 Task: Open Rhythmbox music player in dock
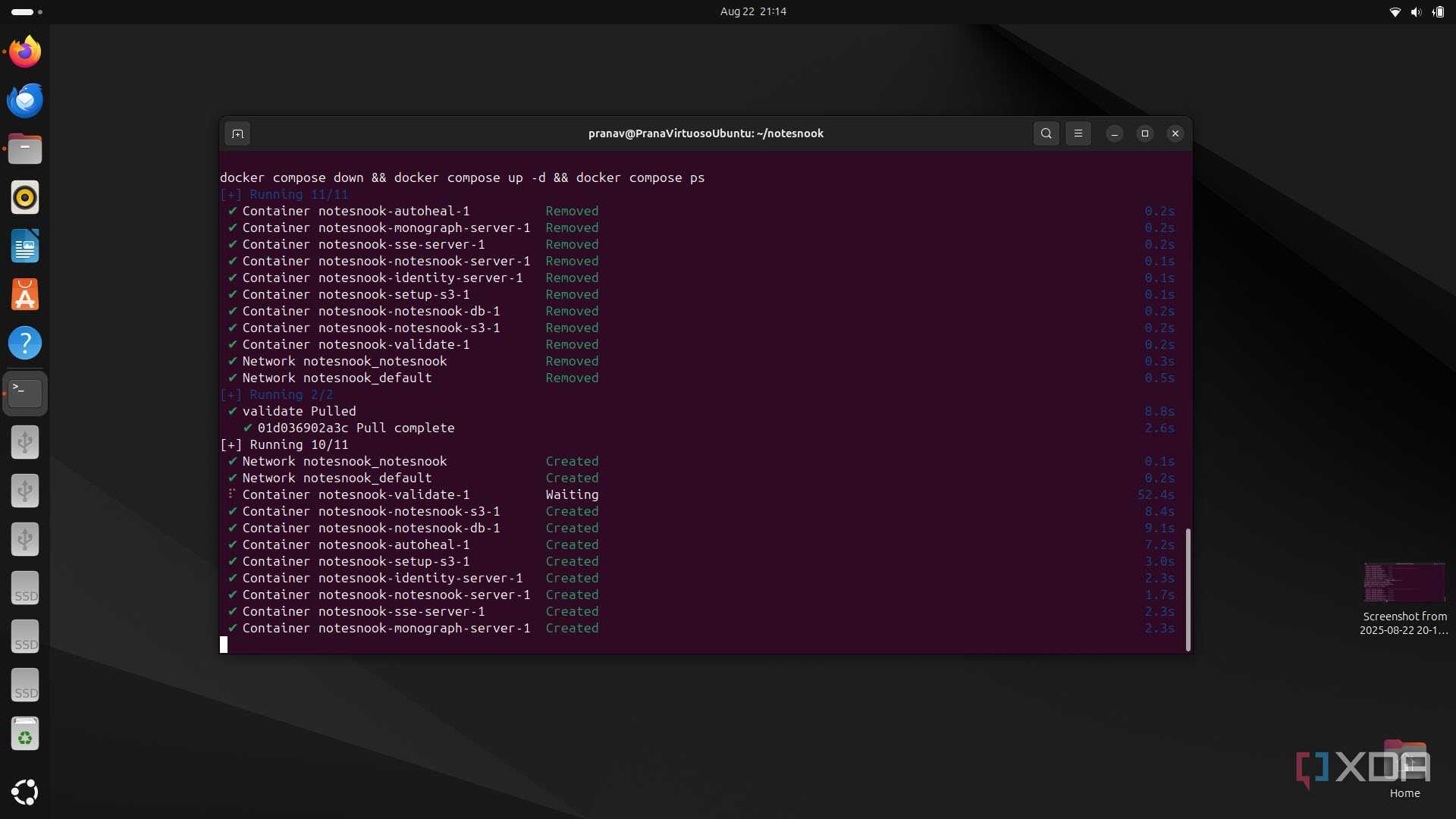pos(25,197)
